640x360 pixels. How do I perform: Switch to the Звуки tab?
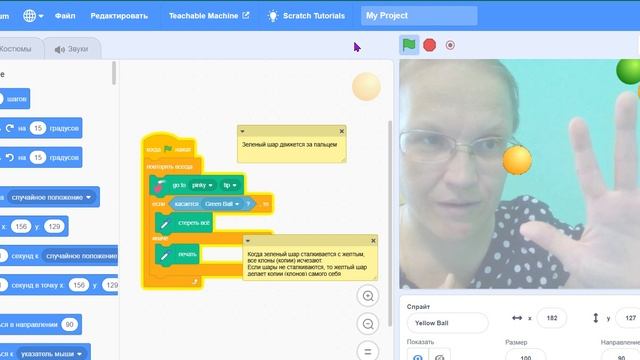click(71, 49)
